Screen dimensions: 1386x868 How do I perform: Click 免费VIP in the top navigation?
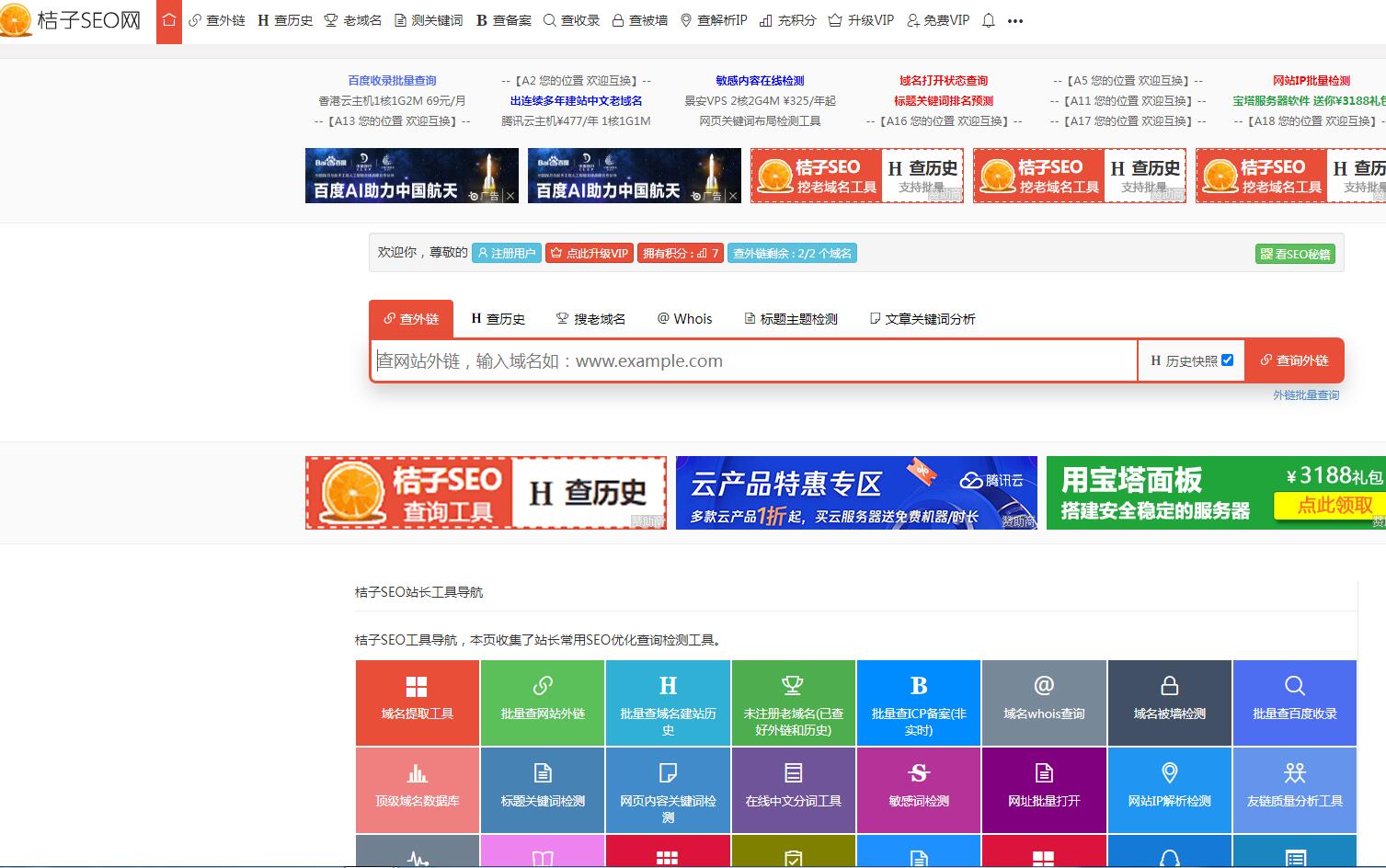click(x=938, y=20)
